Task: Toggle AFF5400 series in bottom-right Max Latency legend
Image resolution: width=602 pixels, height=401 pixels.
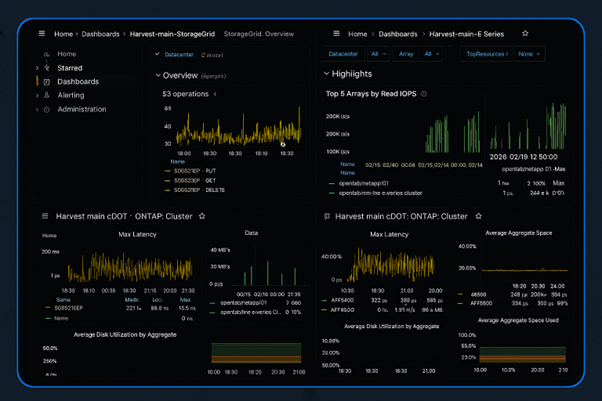Action: [x=342, y=300]
